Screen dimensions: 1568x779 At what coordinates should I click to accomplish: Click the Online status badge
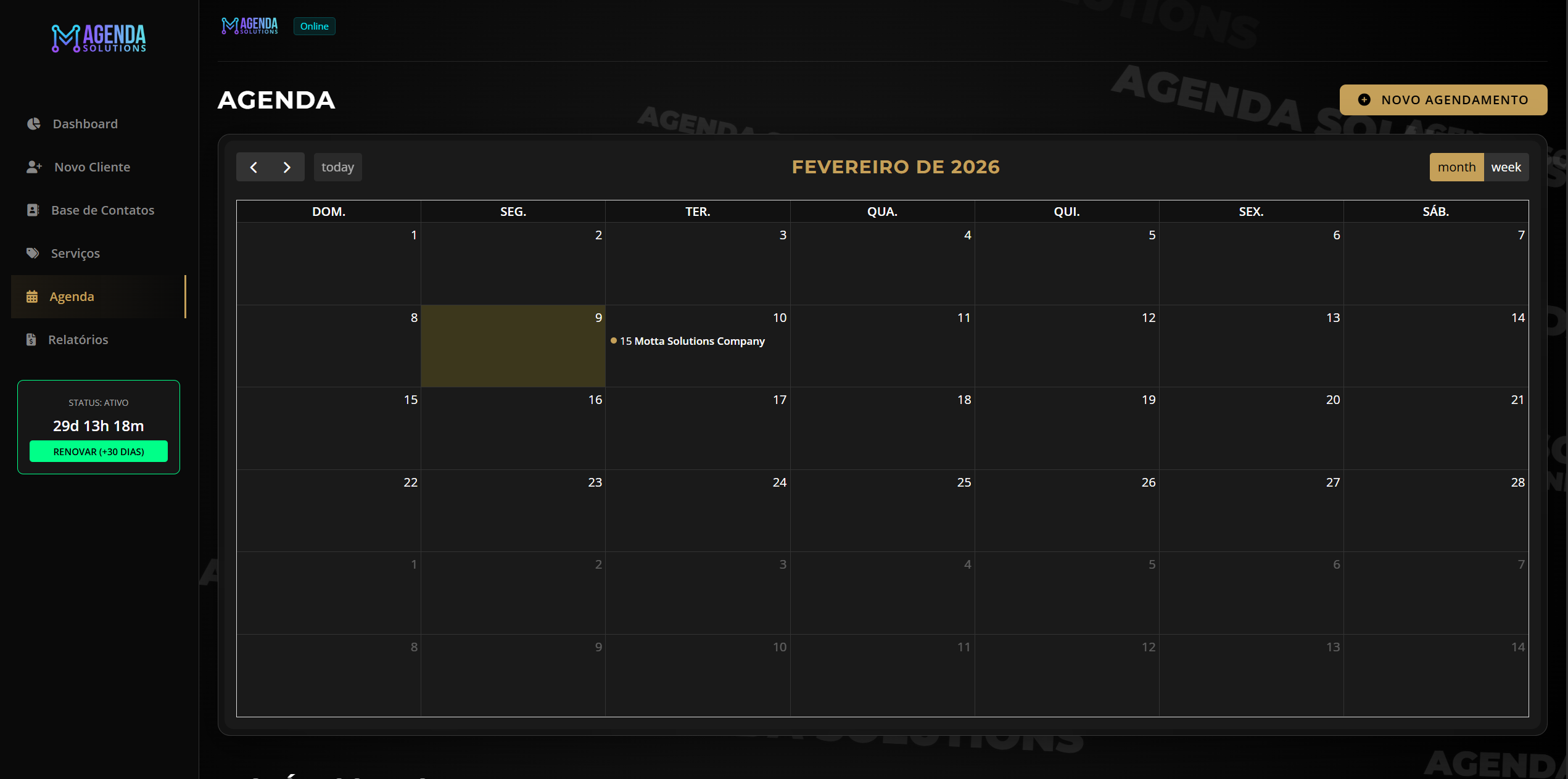coord(314,26)
